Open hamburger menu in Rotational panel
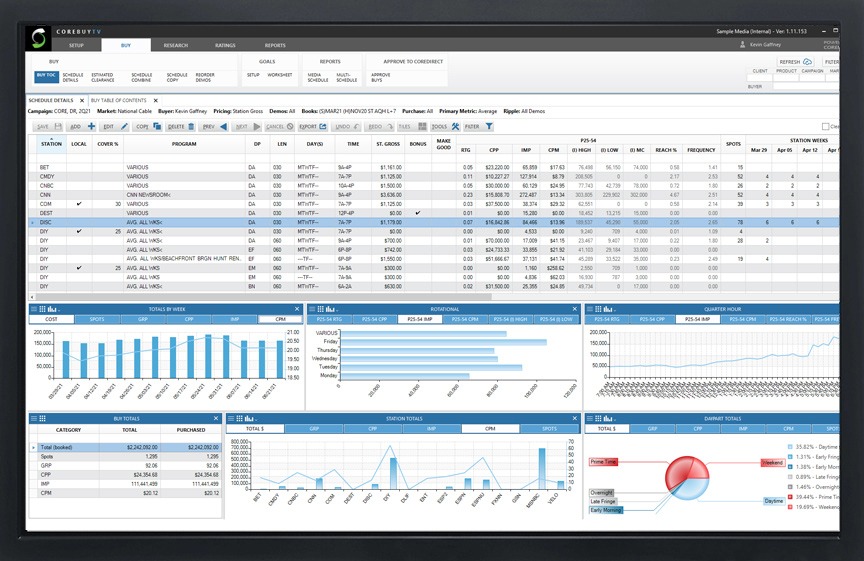This screenshot has width=864, height=561. tap(312, 309)
